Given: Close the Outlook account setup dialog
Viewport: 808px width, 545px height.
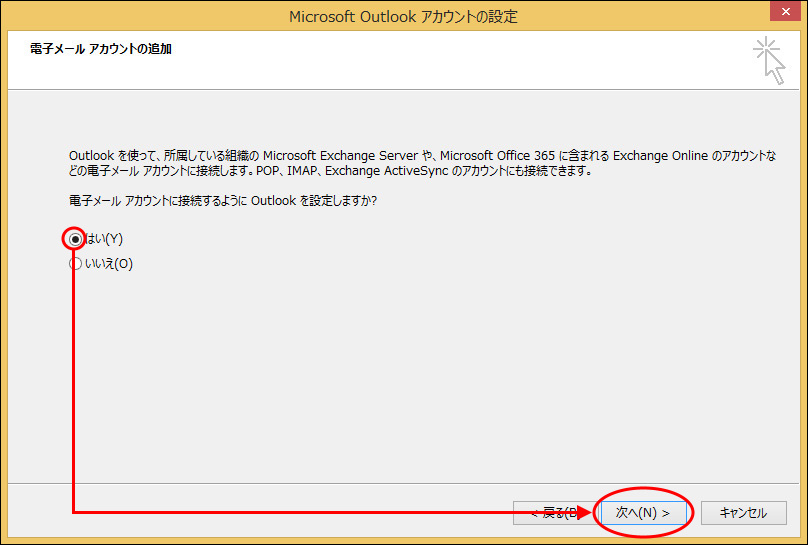Looking at the screenshot, I should (x=785, y=11).
